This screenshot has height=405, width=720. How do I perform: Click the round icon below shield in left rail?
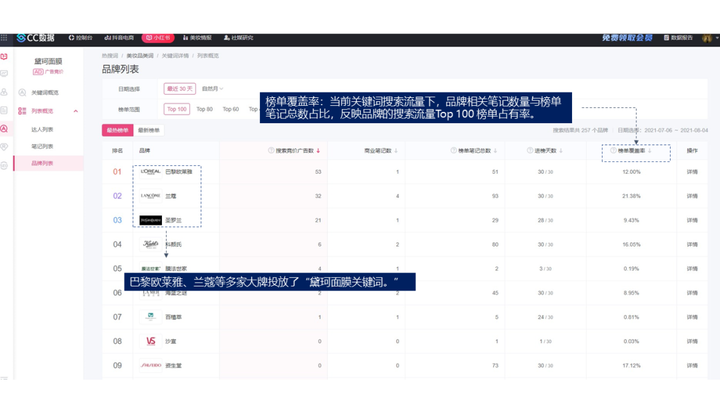tap(4, 165)
